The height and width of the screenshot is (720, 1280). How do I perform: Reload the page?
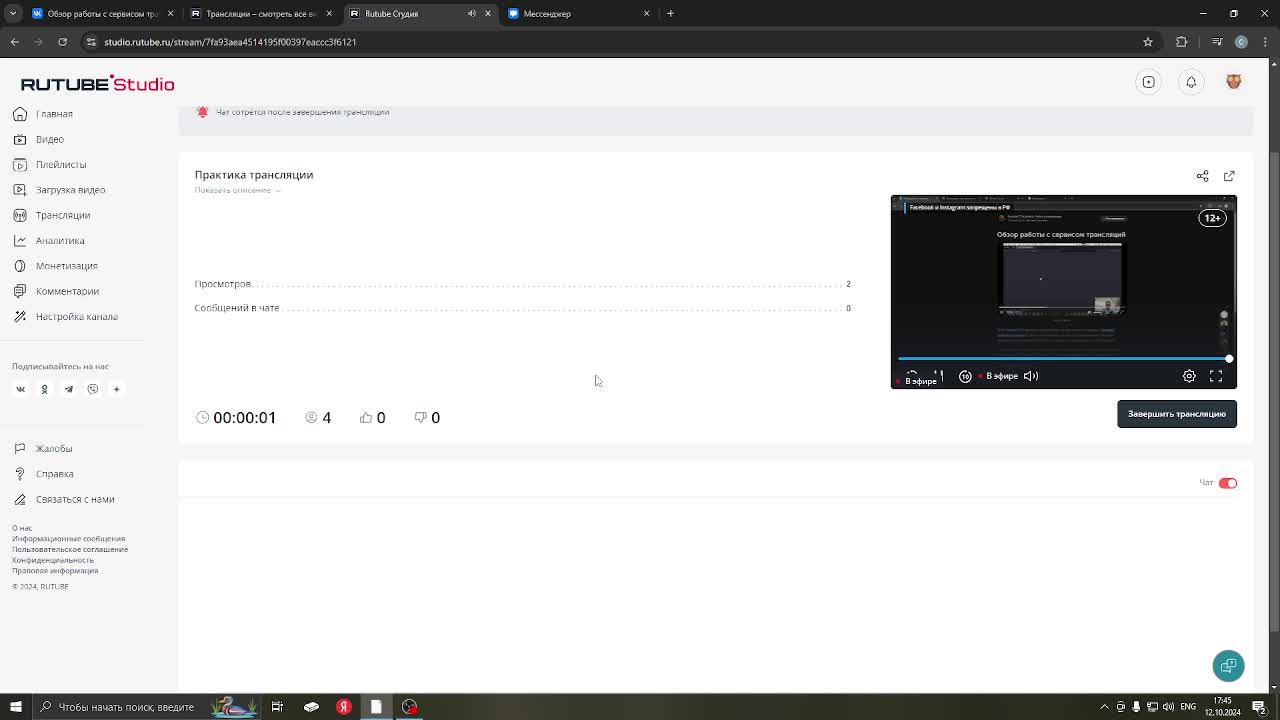point(62,42)
